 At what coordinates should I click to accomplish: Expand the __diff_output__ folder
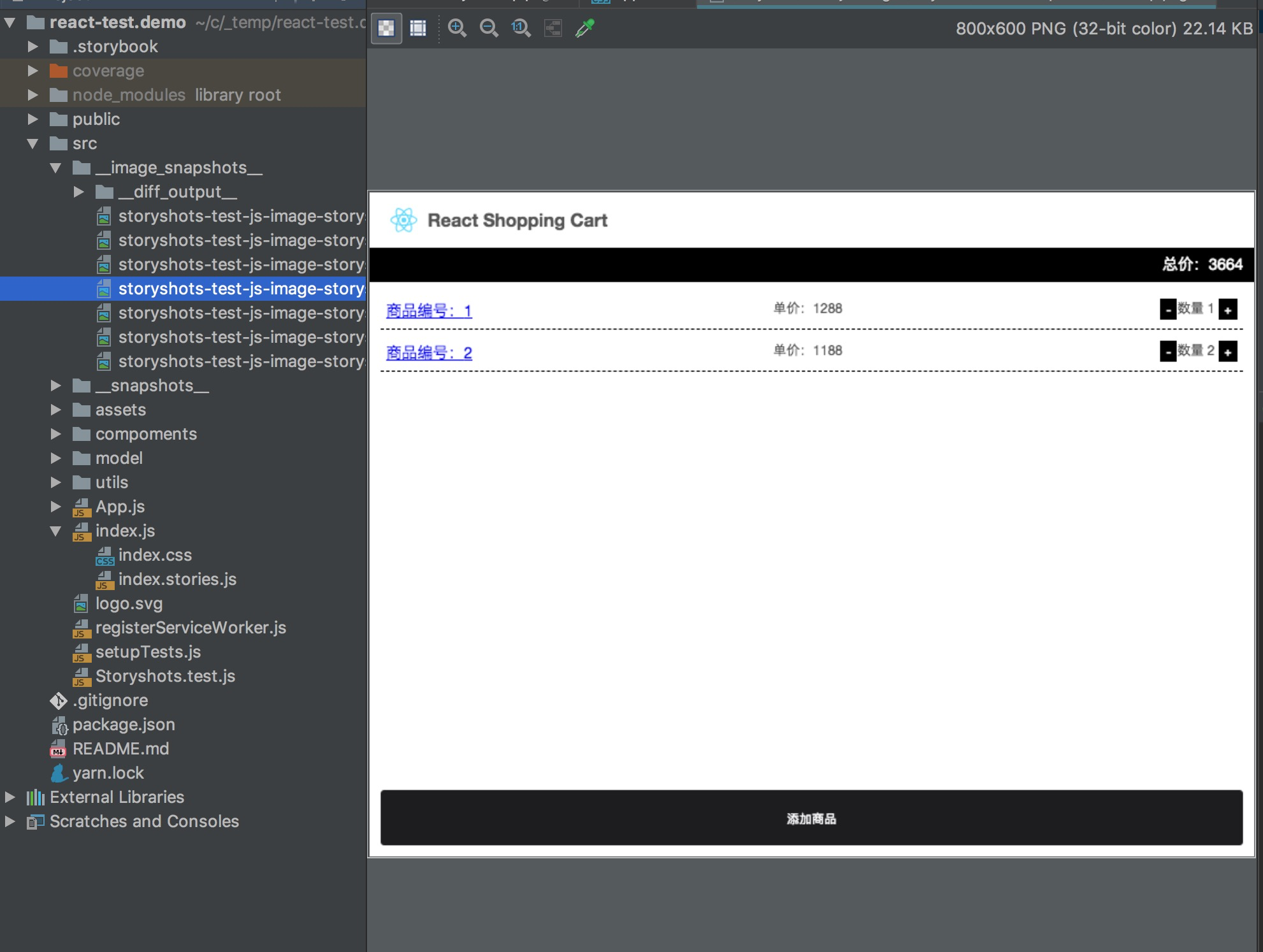(78, 192)
